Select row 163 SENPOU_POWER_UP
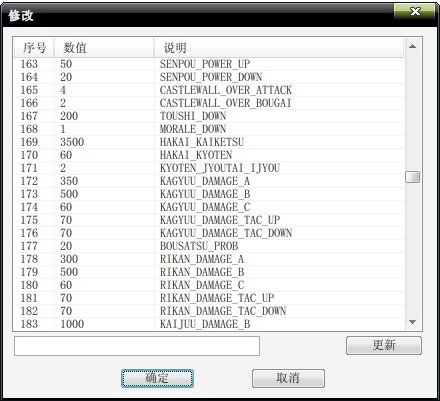 click(x=209, y=64)
